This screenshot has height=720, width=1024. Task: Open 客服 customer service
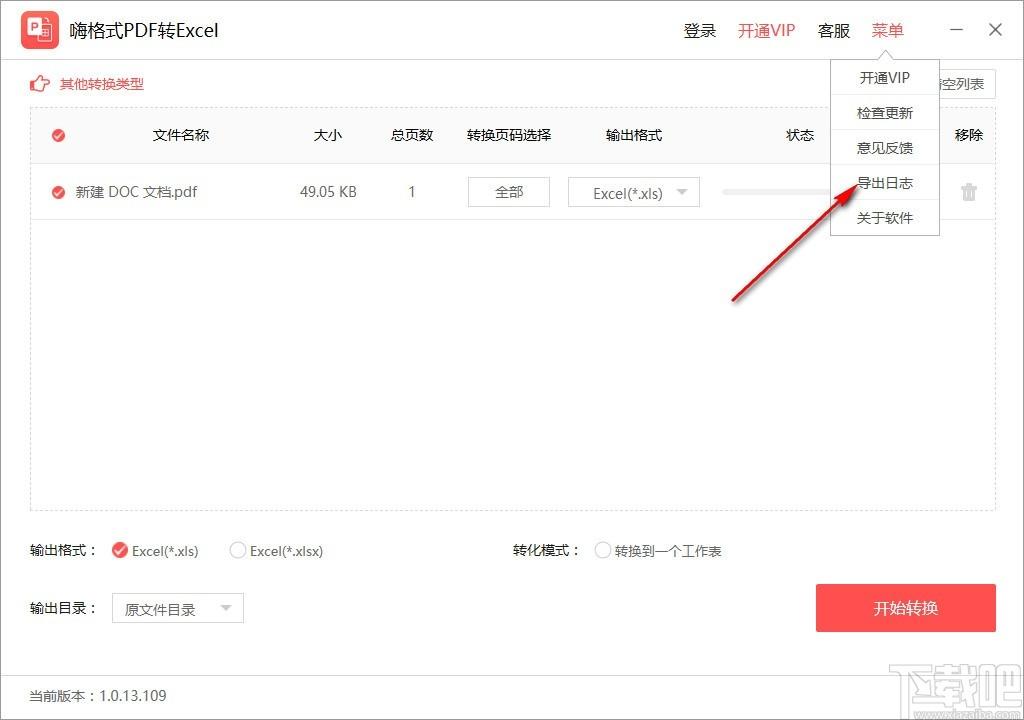pos(833,31)
